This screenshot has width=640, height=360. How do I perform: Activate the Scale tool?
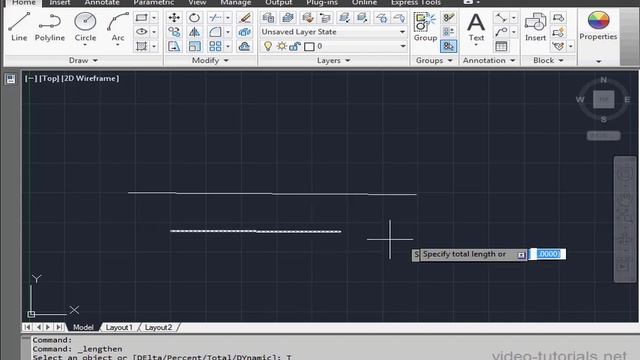(194, 46)
